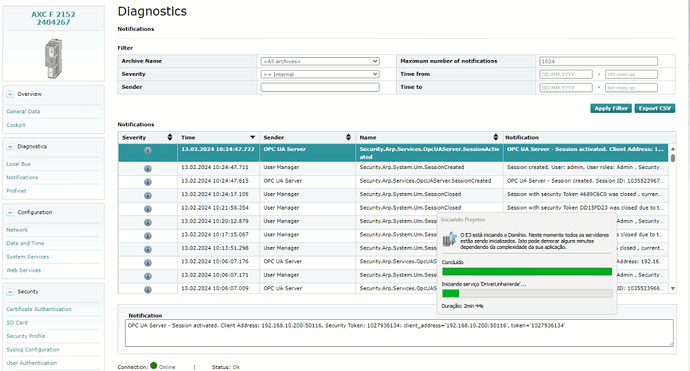
Task: Open the Archive Name dropdown
Action: pyautogui.click(x=320, y=61)
